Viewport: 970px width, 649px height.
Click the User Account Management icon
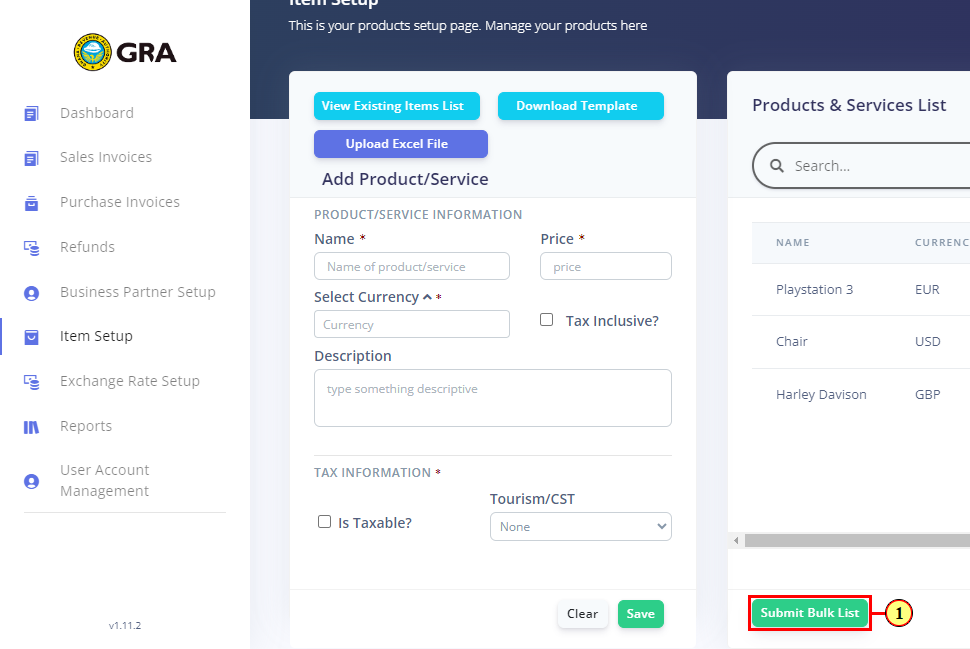pos(31,481)
